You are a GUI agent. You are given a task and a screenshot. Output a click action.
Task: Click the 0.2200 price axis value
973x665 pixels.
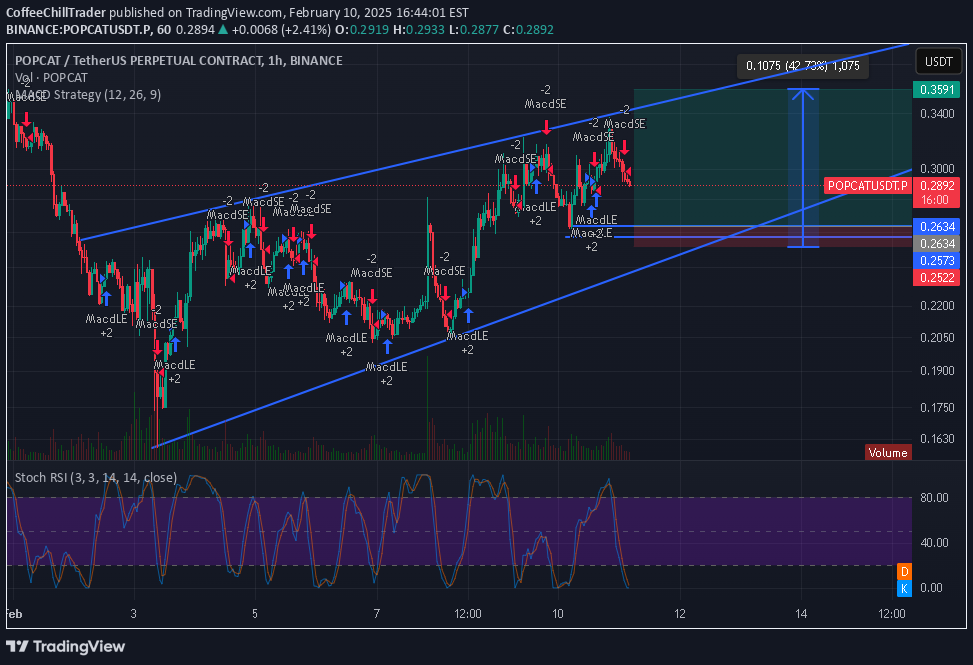(x=937, y=305)
